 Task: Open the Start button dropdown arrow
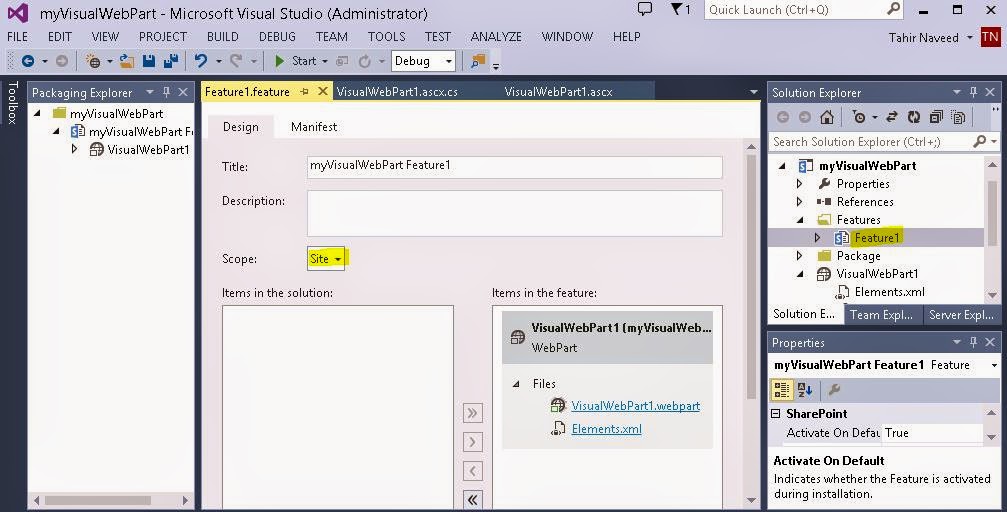[x=325, y=62]
